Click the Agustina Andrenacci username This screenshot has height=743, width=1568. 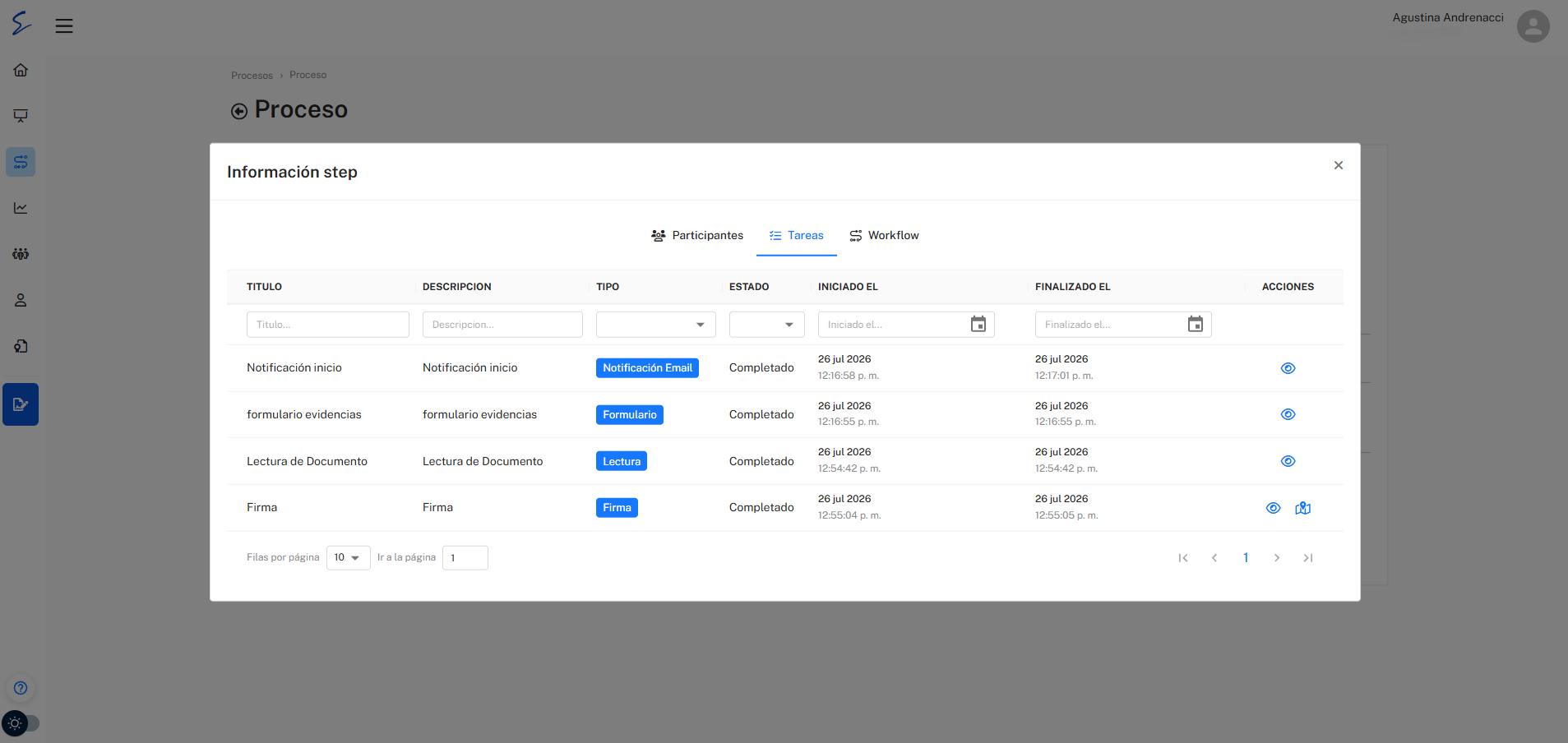click(1448, 17)
